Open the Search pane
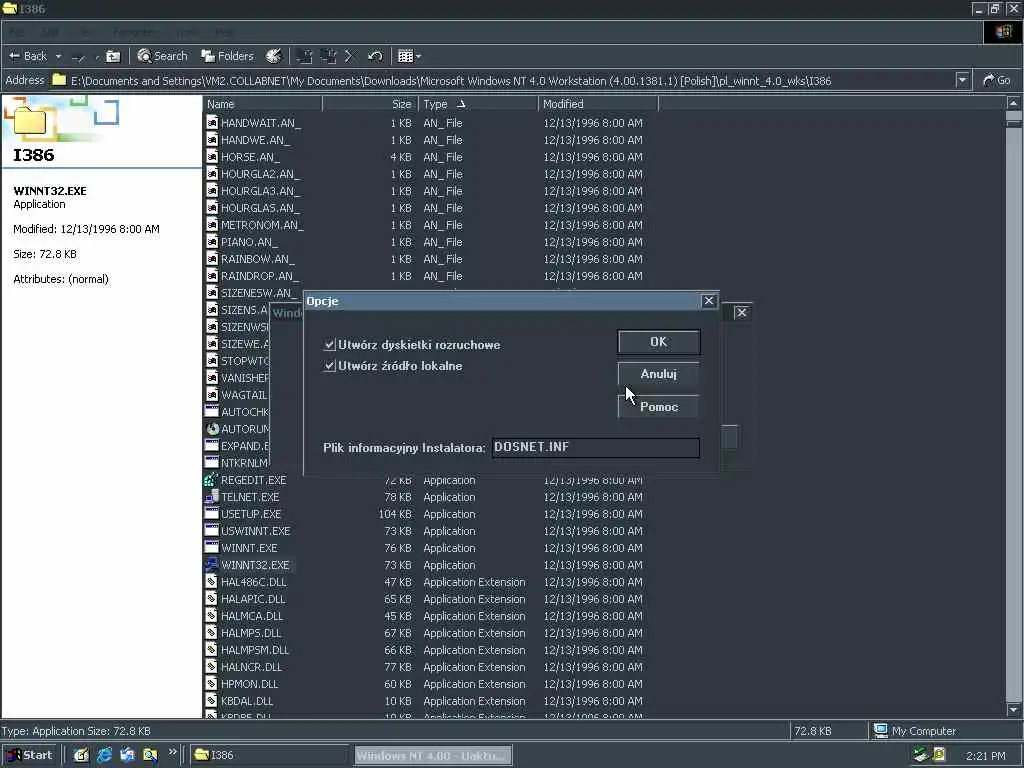The image size is (1024, 768). pos(163,56)
